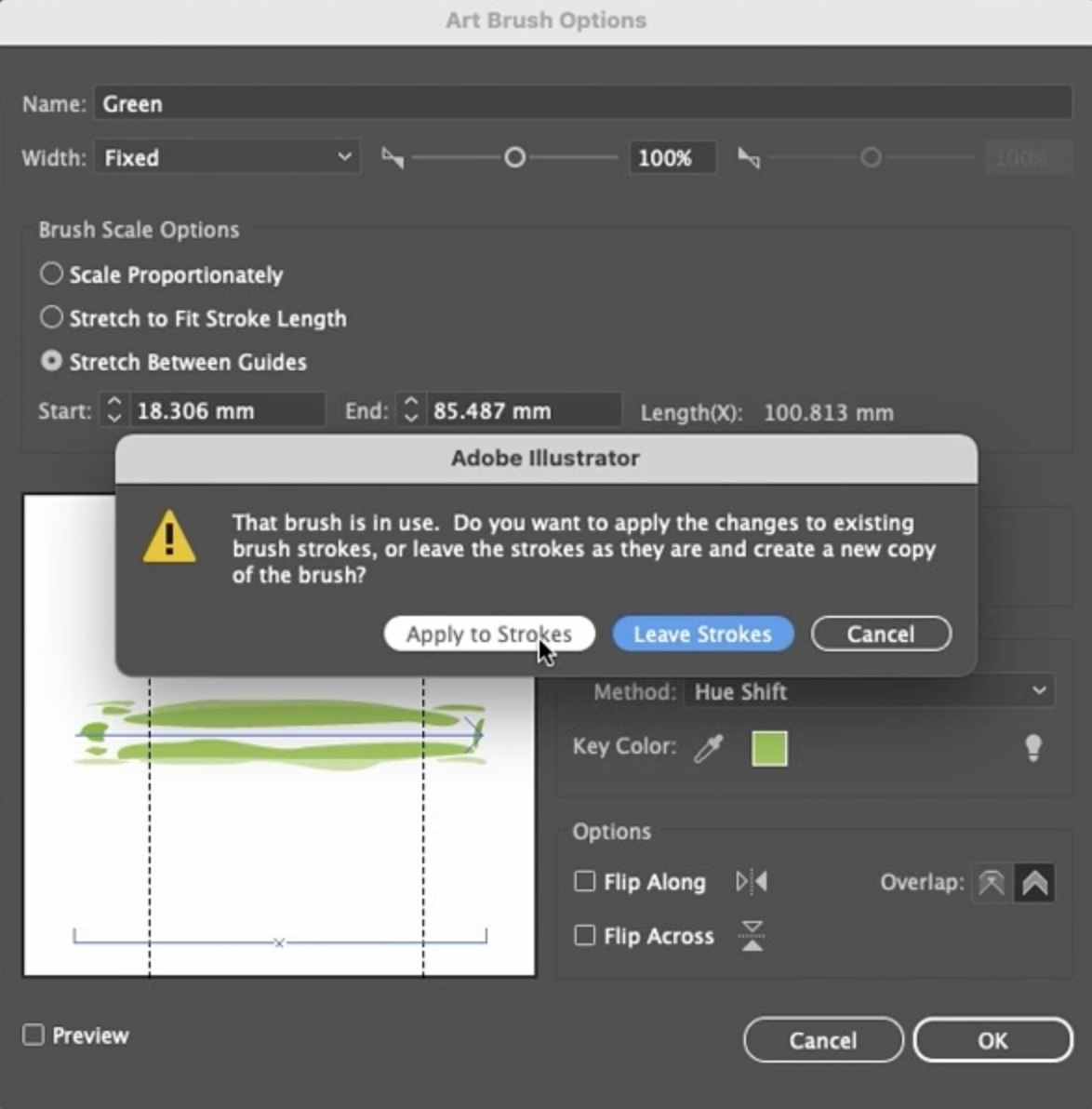Image resolution: width=1092 pixels, height=1109 pixels.
Task: Click the End 85.487 mm field
Action: click(524, 410)
